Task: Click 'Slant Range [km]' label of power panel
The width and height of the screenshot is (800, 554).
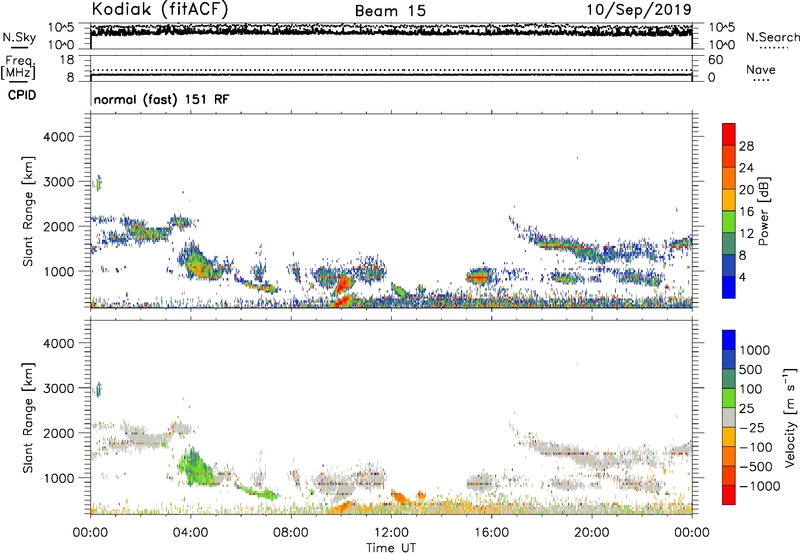Action: (x=28, y=211)
